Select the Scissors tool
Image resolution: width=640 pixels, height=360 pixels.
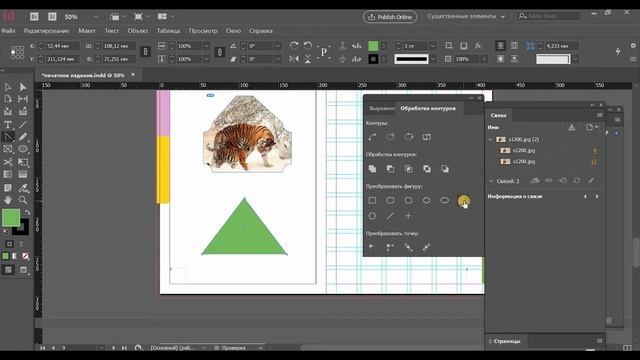8,162
